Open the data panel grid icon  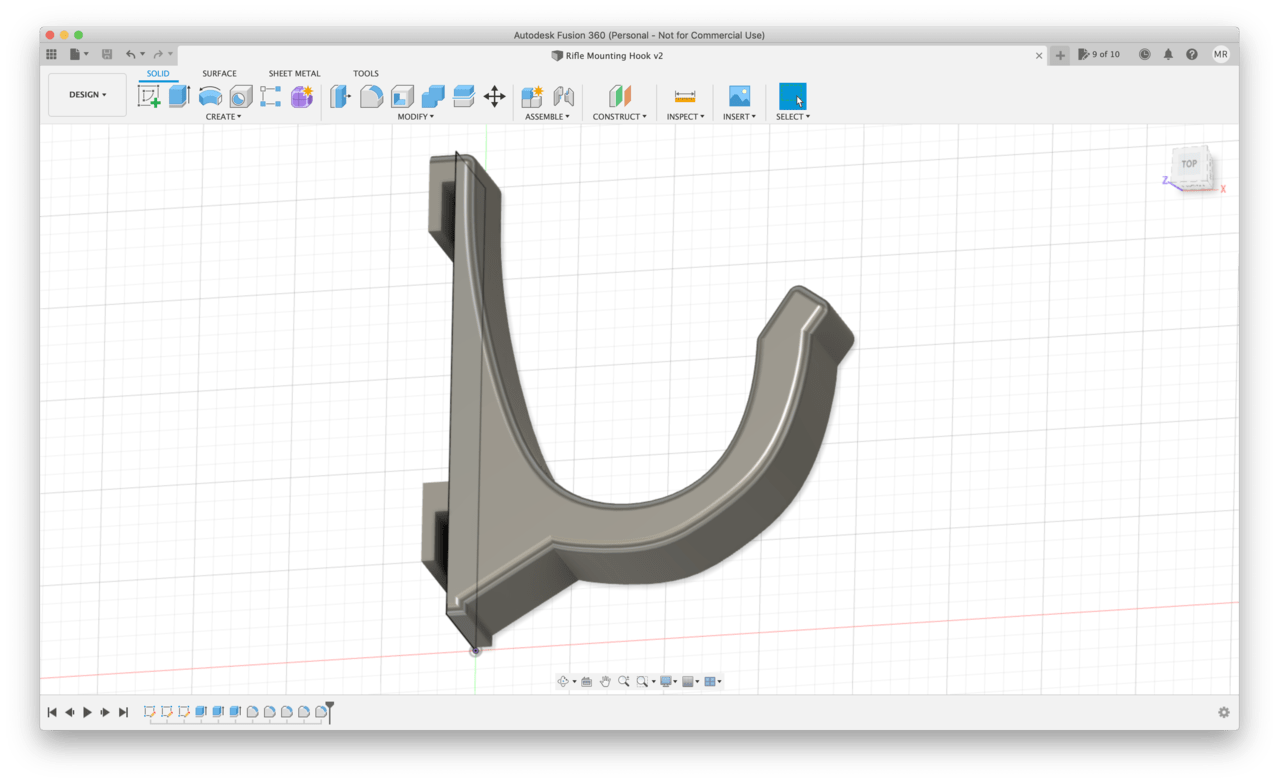pos(52,55)
